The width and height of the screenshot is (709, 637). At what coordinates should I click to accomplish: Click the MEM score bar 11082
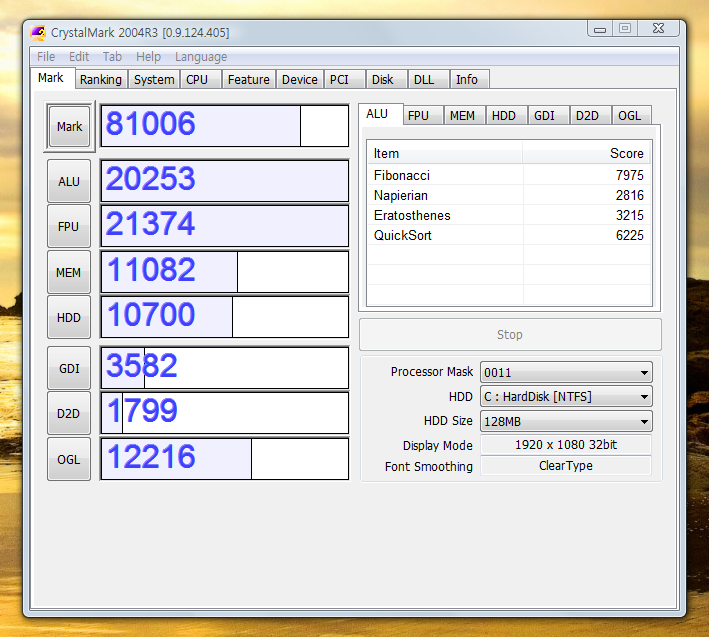tap(225, 272)
